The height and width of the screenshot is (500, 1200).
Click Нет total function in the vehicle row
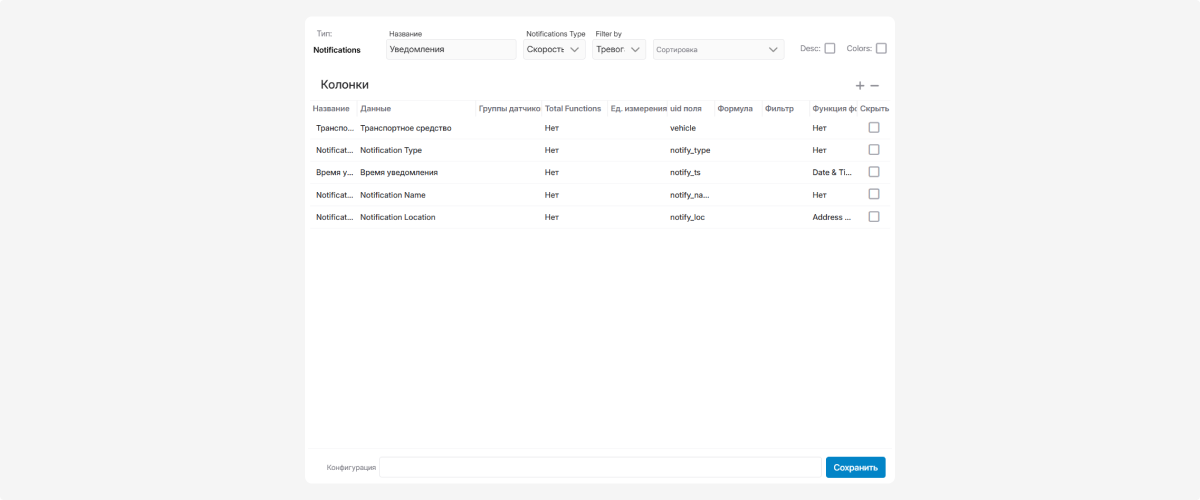552,128
